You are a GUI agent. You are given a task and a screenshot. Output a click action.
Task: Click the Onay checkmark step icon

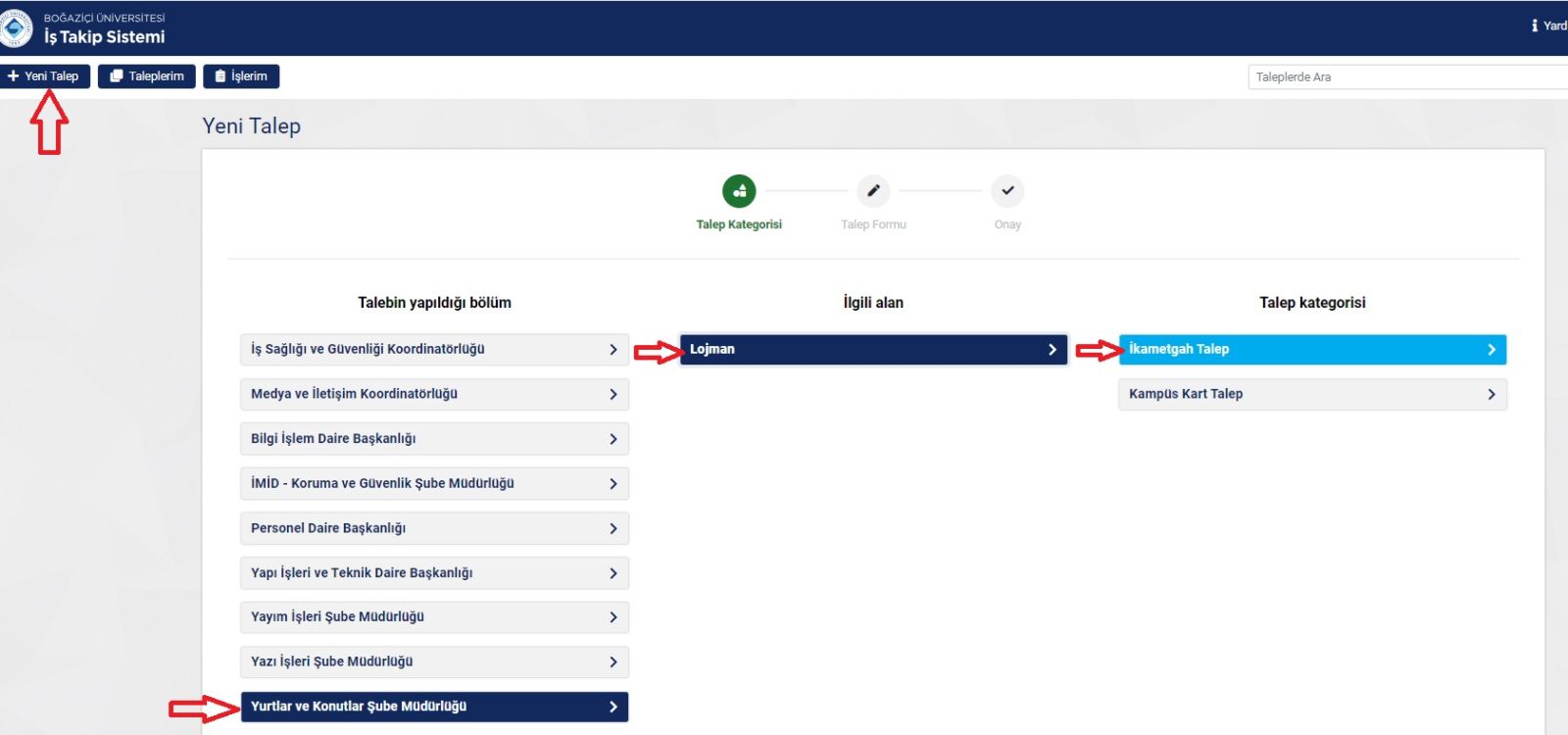[x=1007, y=191]
